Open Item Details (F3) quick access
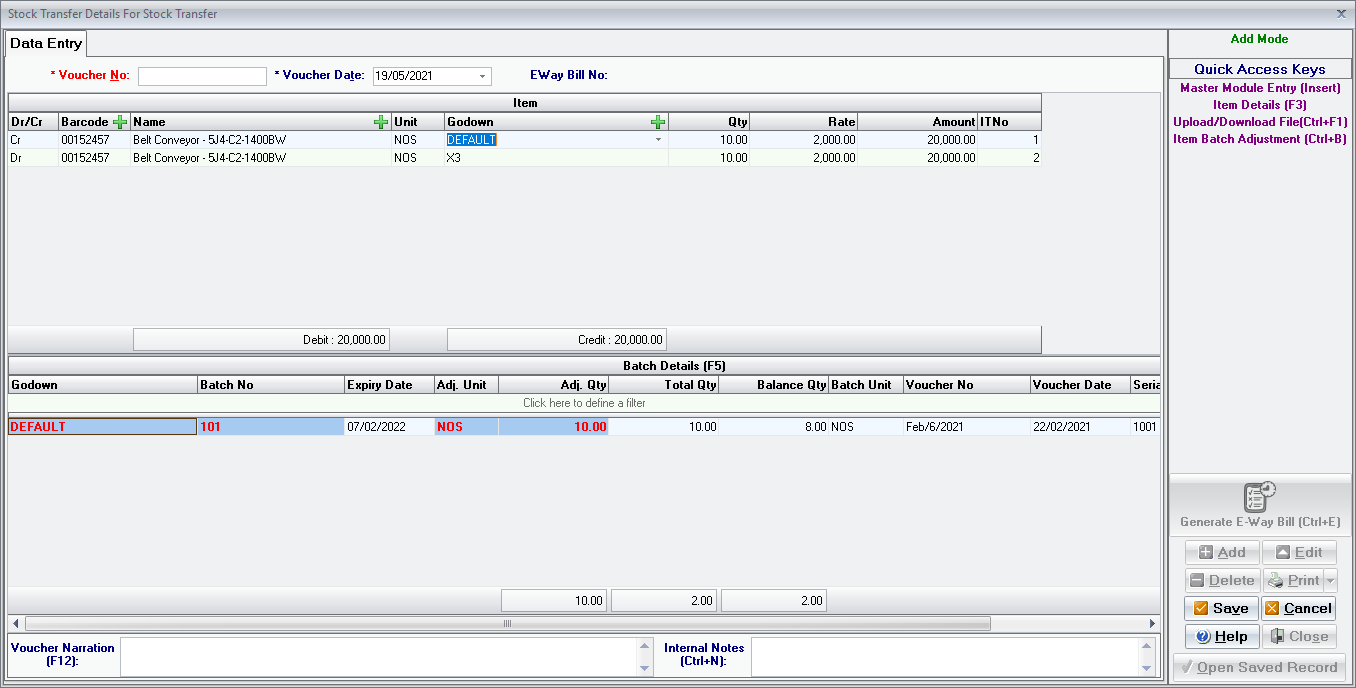This screenshot has width=1356, height=688. coord(1260,105)
